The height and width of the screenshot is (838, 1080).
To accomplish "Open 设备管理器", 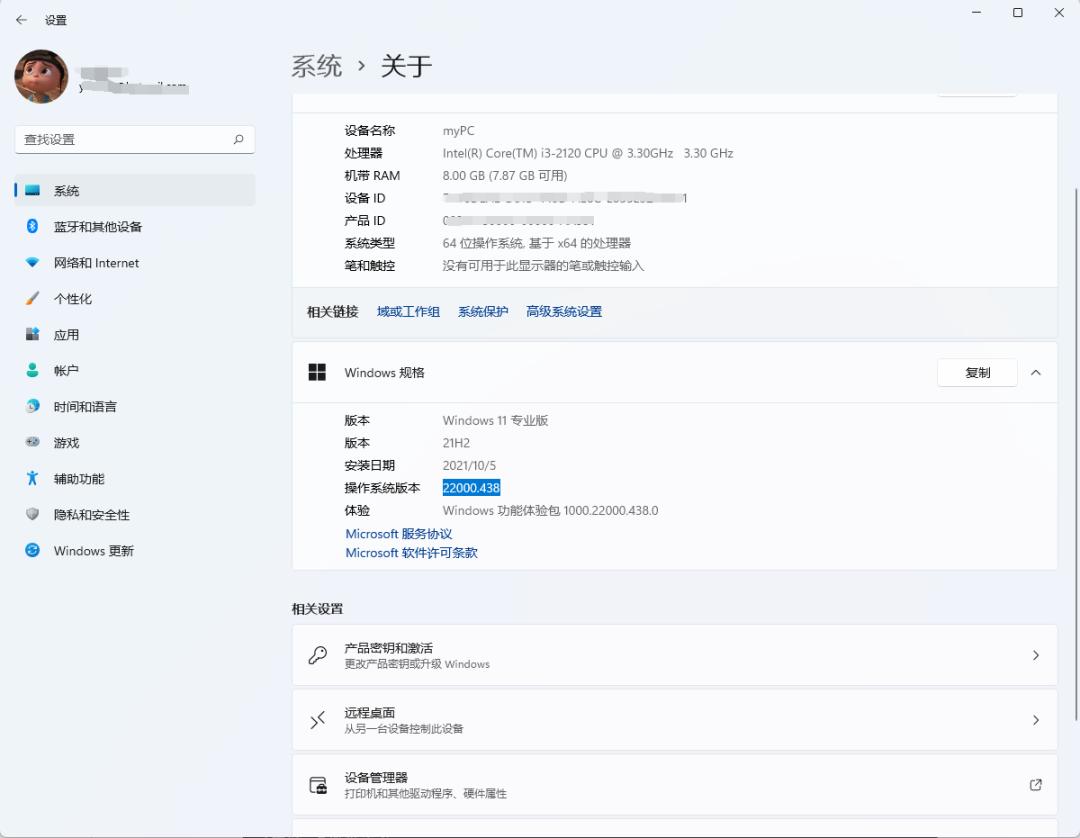I will coord(675,785).
